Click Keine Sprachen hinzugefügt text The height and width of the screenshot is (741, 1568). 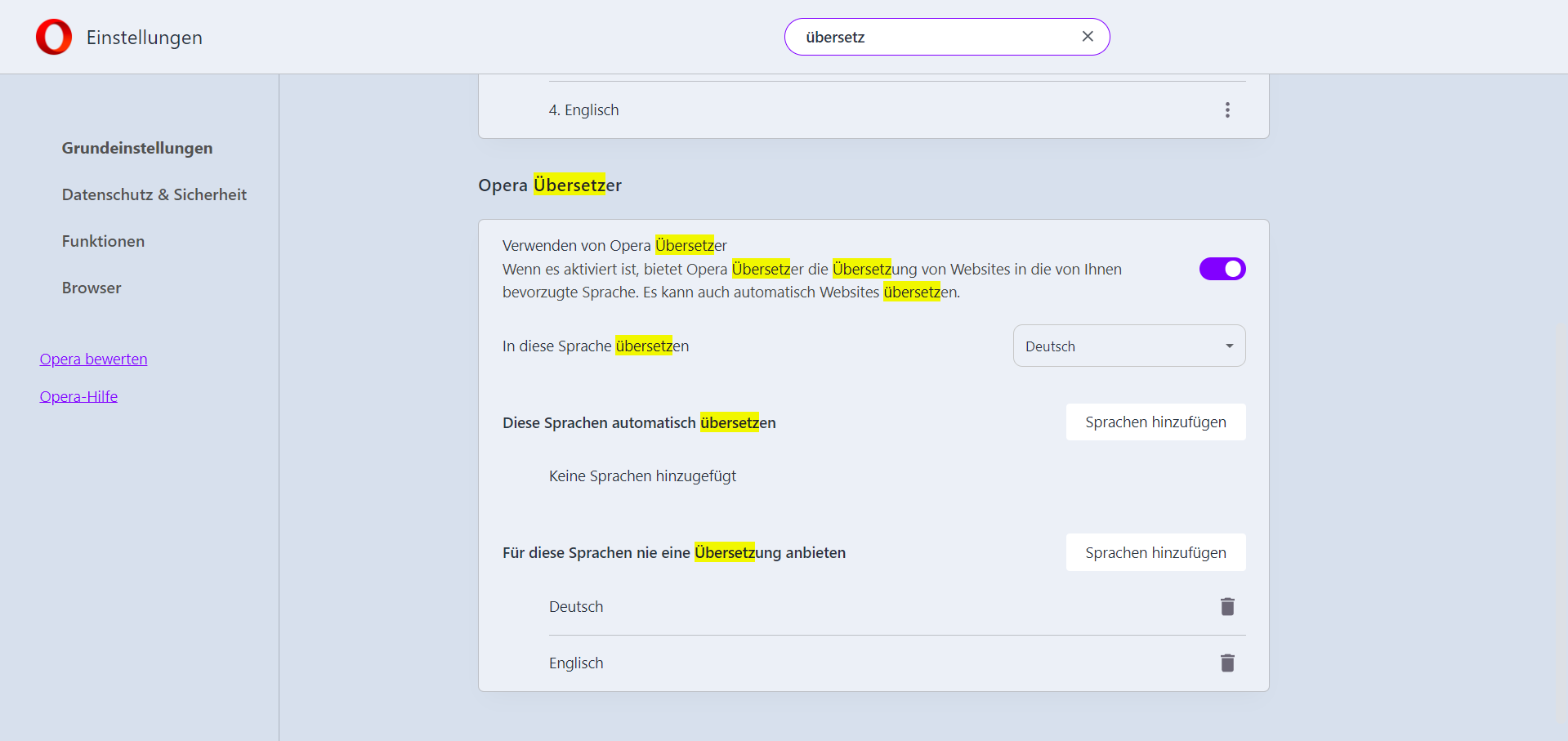(x=642, y=475)
